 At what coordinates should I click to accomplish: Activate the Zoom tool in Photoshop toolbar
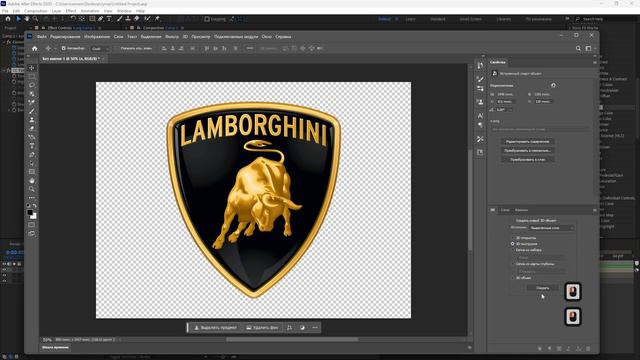[x=32, y=189]
